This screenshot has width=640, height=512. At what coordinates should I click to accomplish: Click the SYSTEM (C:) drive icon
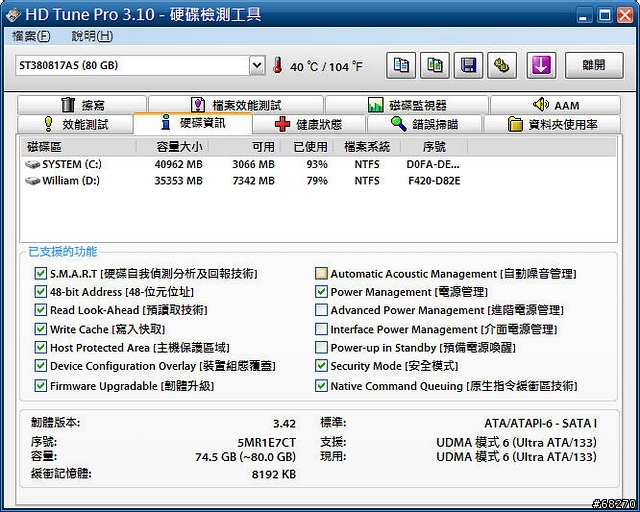coord(32,165)
